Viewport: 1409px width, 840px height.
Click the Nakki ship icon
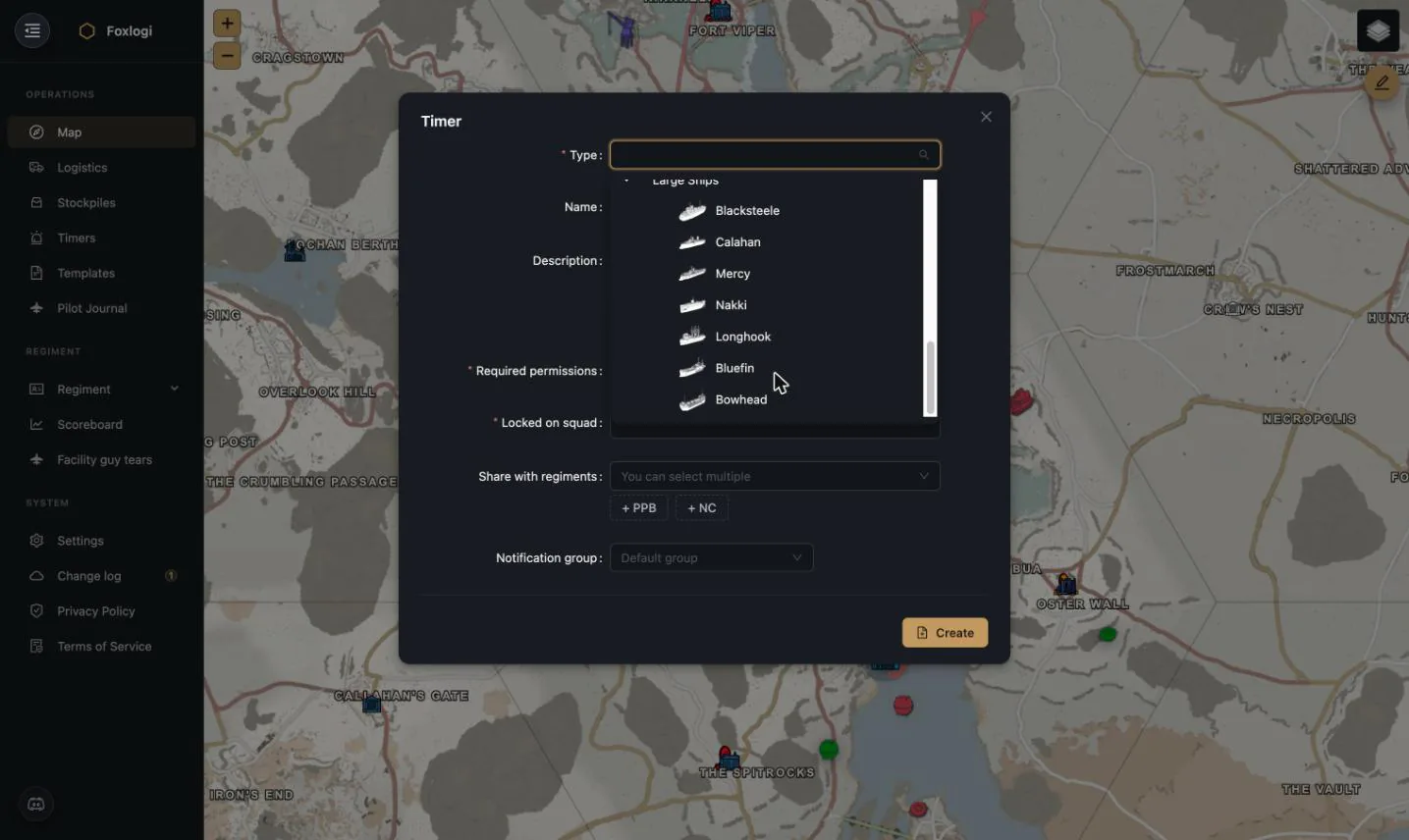click(x=692, y=305)
